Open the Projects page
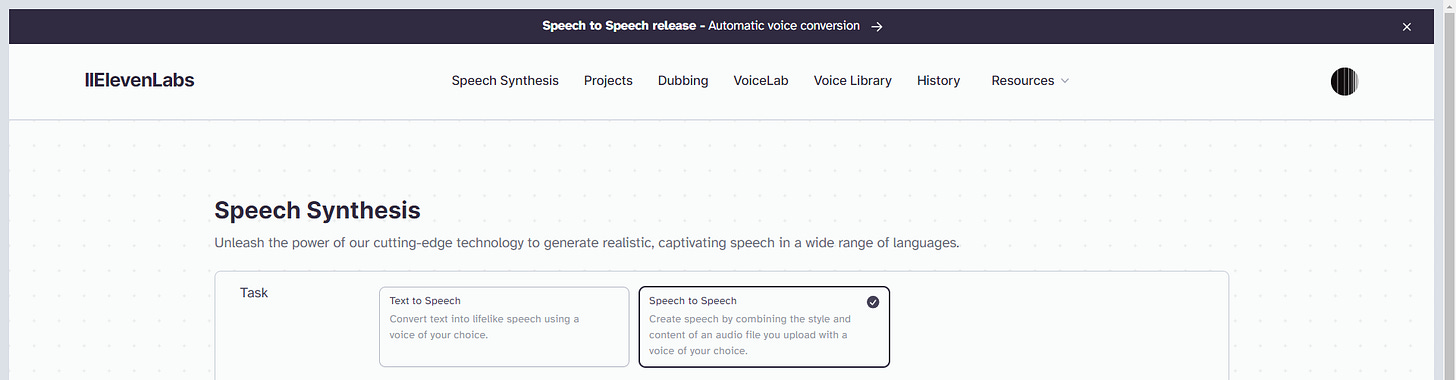This screenshot has width=1456, height=380. (608, 81)
